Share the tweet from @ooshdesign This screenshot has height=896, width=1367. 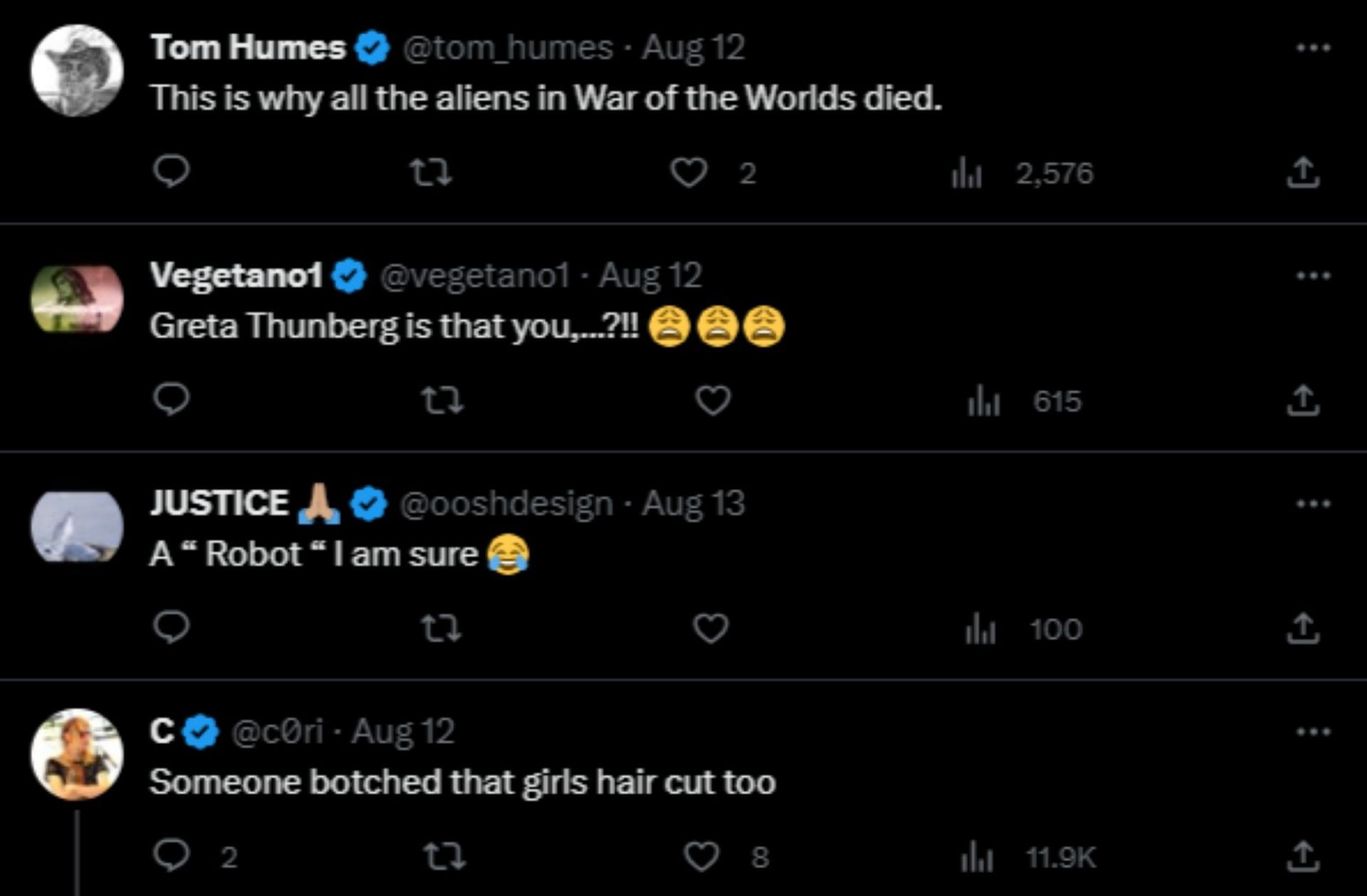1302,628
